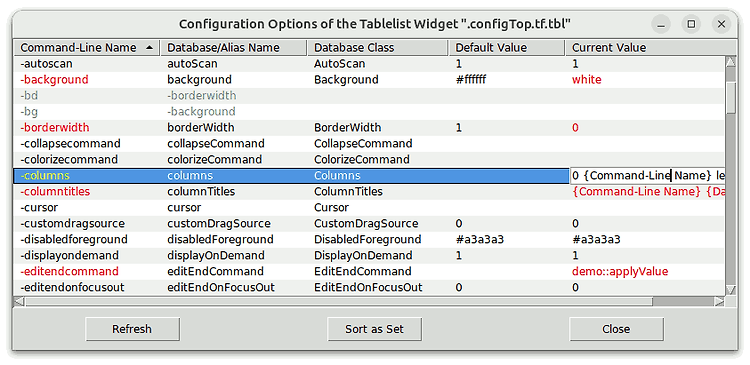Click the Close button at bottom
The width and height of the screenshot is (750, 365).
click(616, 329)
